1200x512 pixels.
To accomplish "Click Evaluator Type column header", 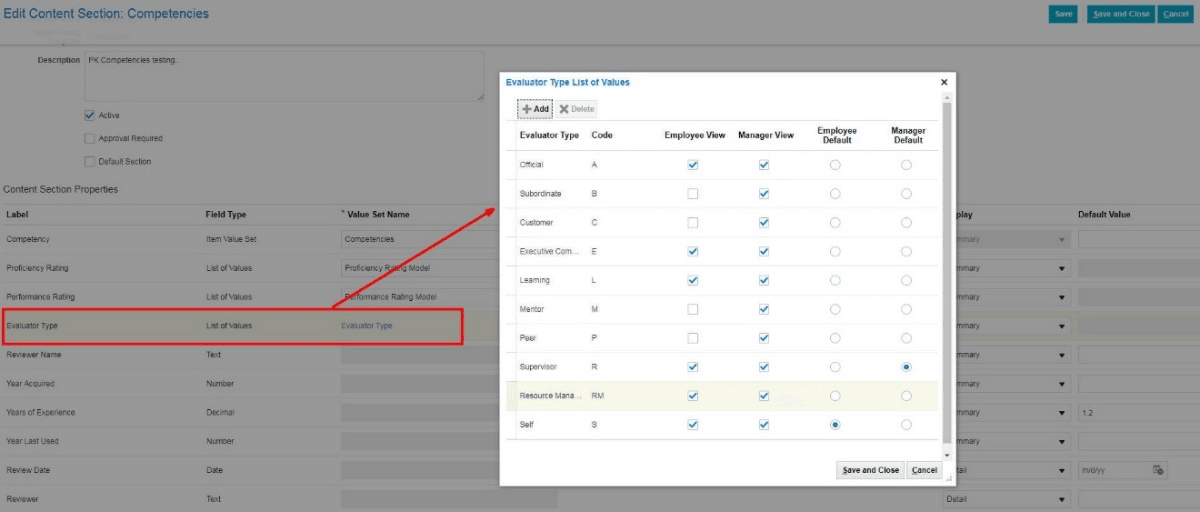I will click(x=549, y=135).
